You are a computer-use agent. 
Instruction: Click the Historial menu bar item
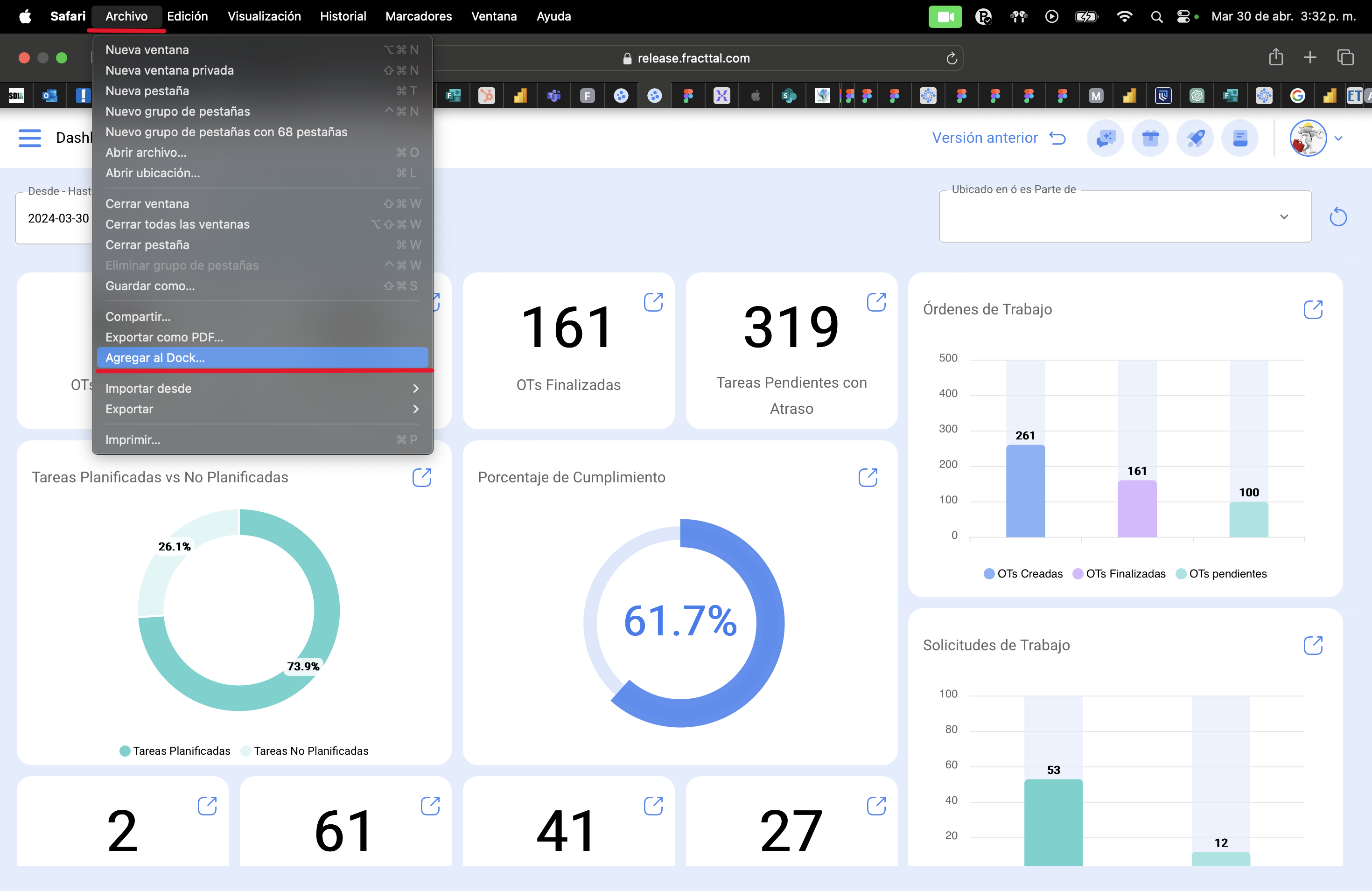point(343,16)
